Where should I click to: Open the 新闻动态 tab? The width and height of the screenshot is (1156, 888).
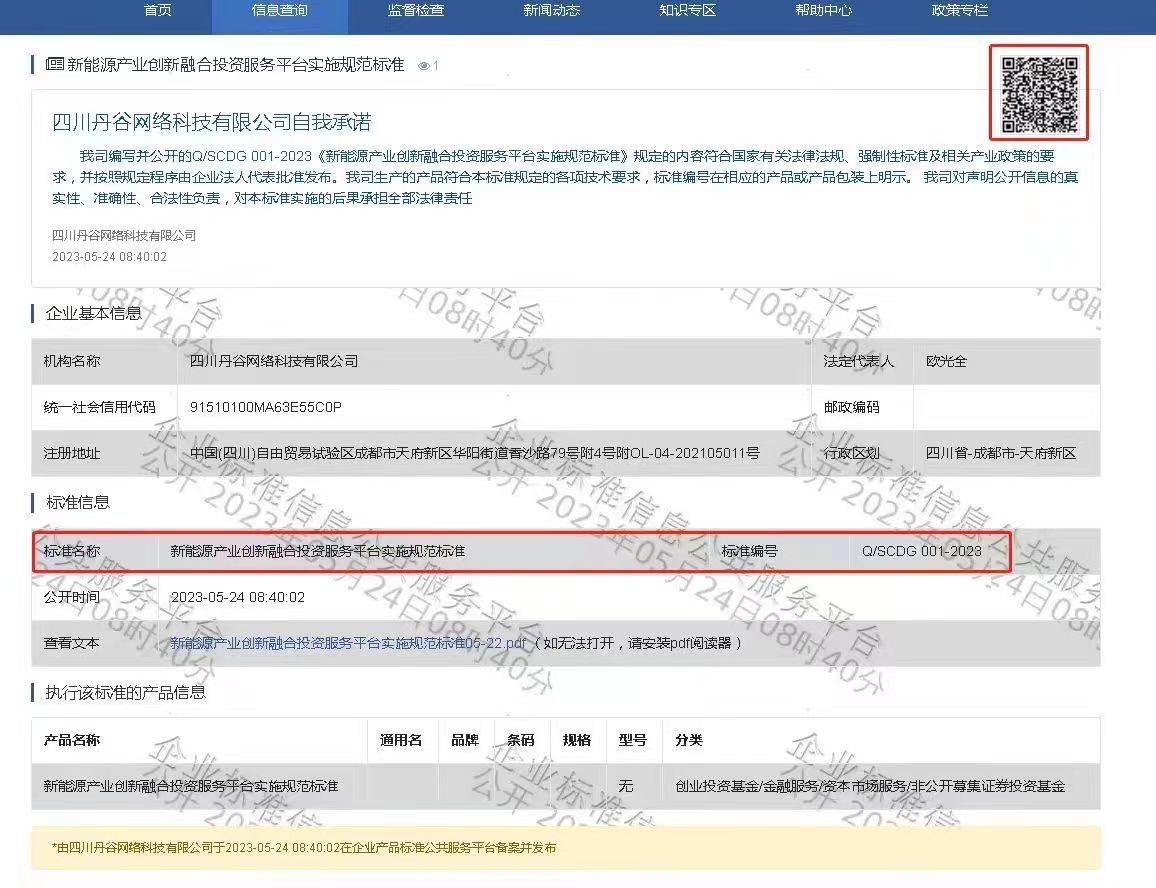(551, 10)
